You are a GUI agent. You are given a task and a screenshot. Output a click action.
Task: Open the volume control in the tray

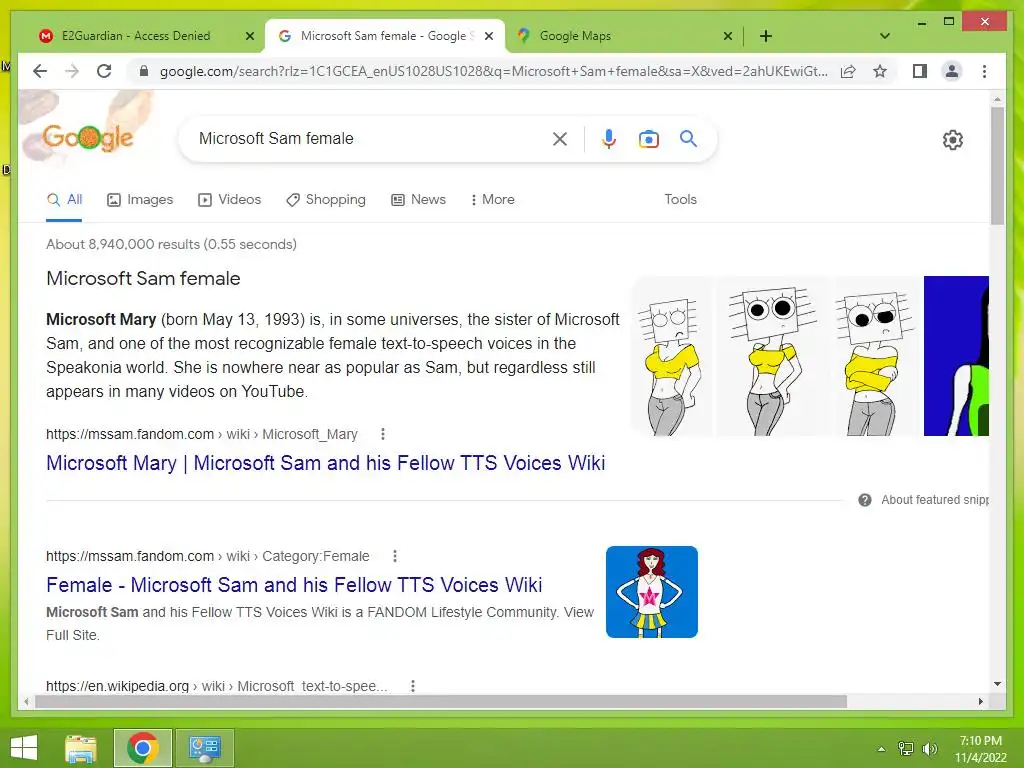930,749
